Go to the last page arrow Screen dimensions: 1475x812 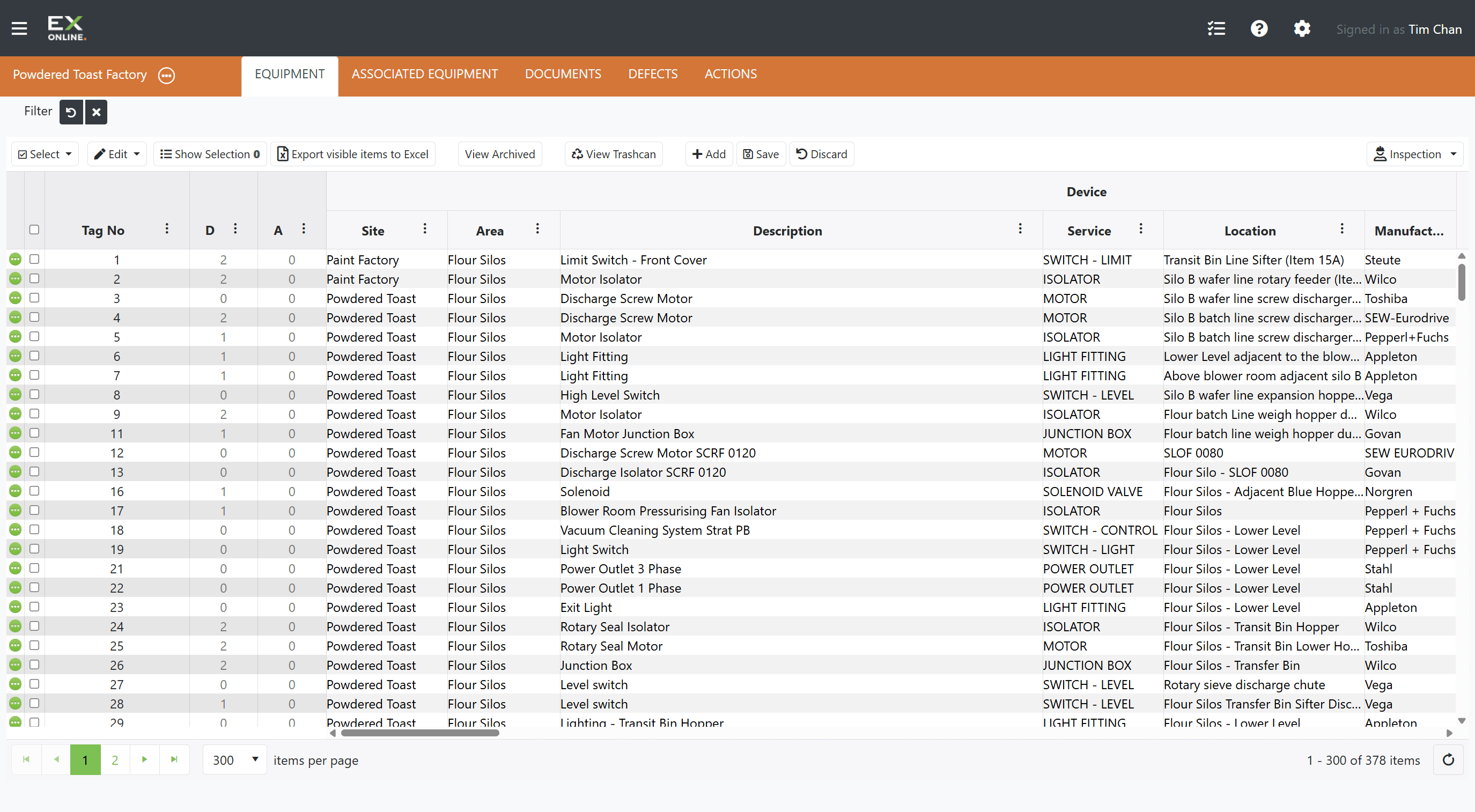coord(174,760)
